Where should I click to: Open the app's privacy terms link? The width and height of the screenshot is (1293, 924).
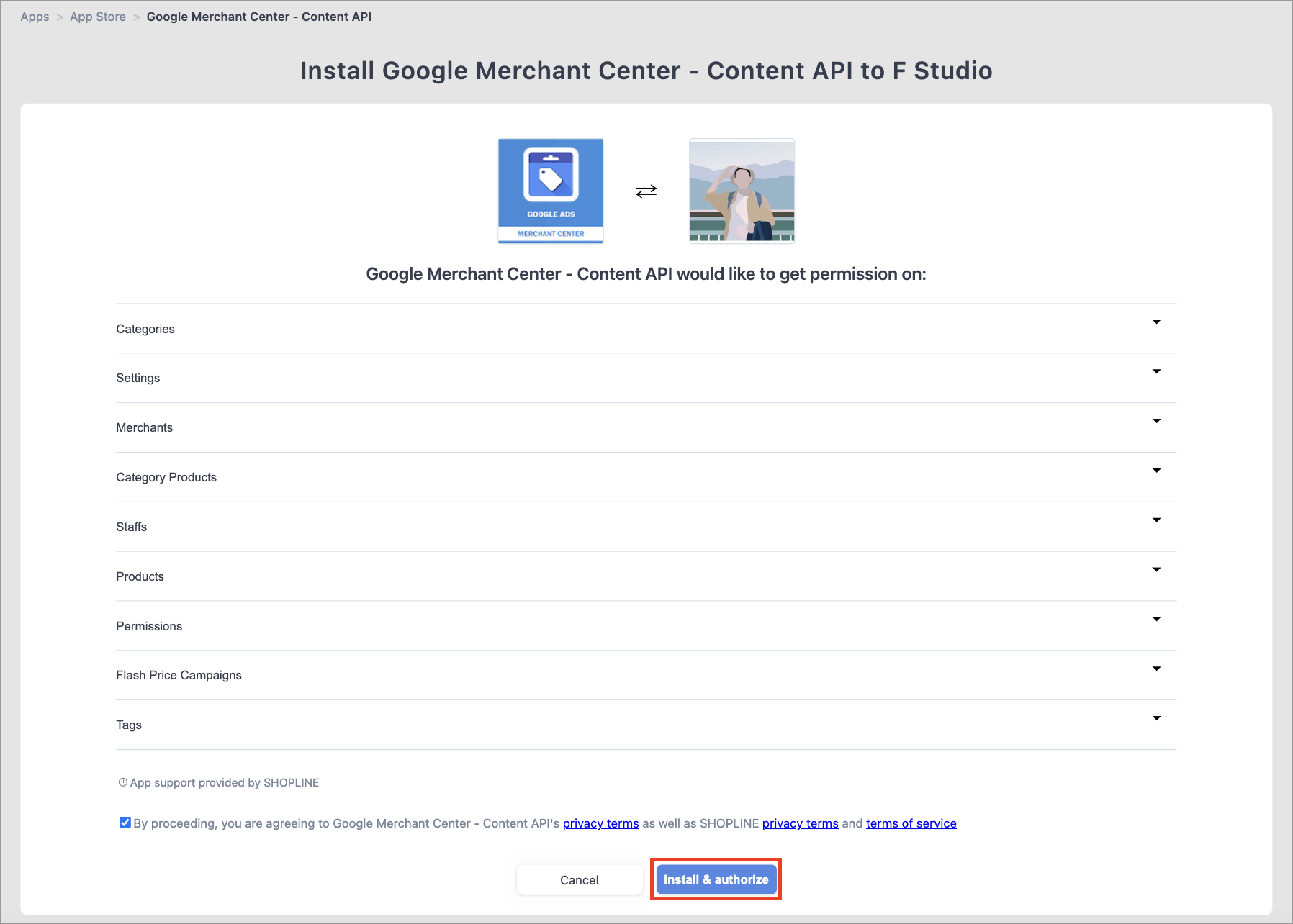pos(601,823)
